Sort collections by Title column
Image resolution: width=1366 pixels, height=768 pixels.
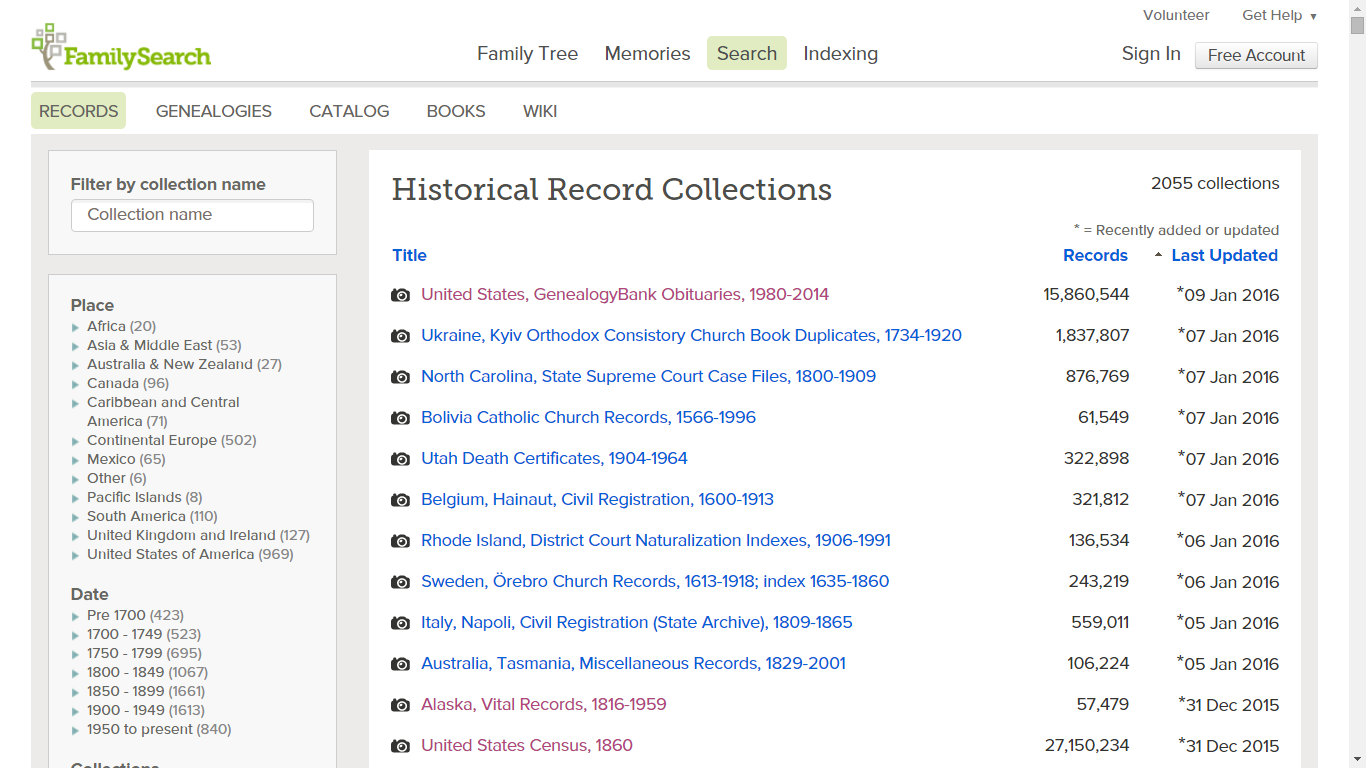[410, 256]
